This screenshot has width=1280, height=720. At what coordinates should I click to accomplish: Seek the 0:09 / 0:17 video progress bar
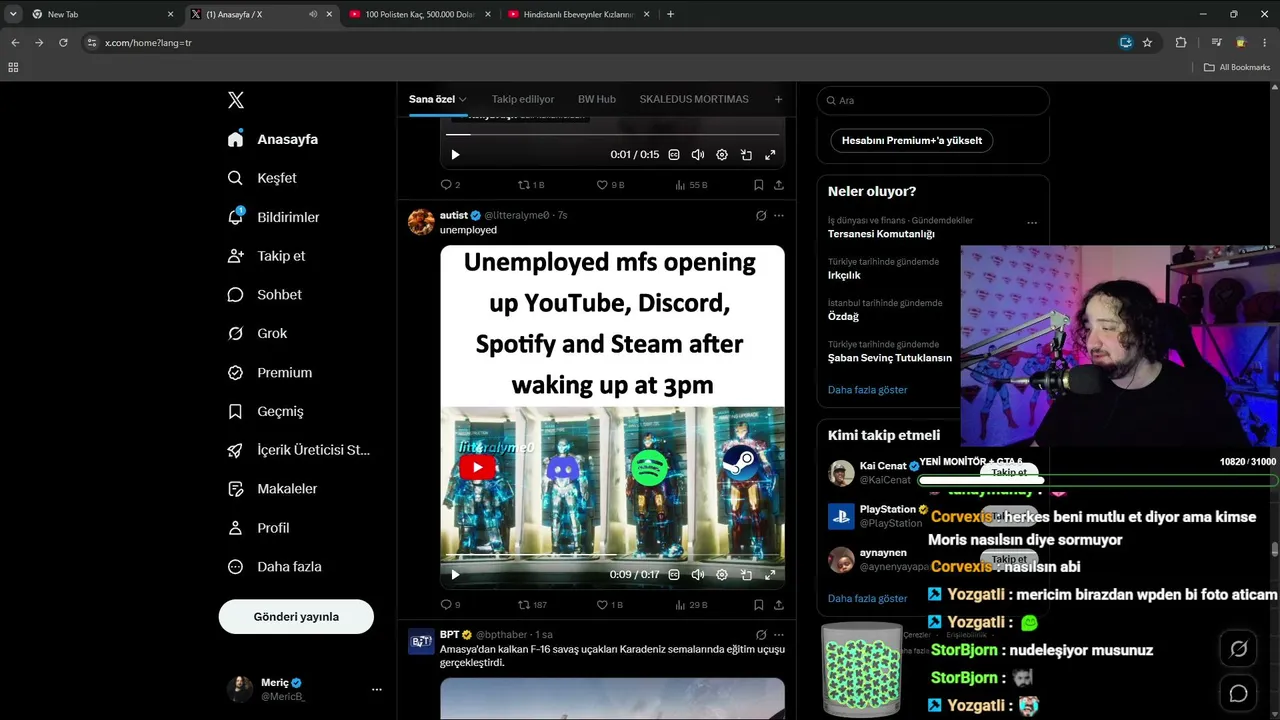(612, 557)
